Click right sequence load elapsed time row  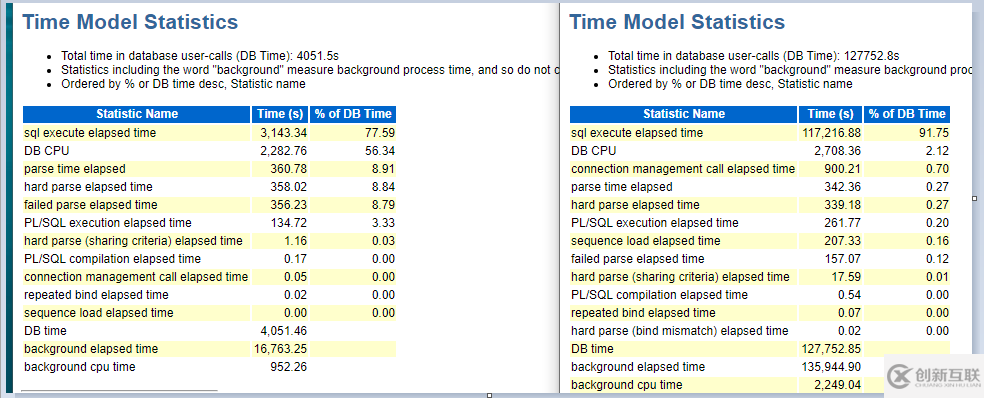click(760, 240)
